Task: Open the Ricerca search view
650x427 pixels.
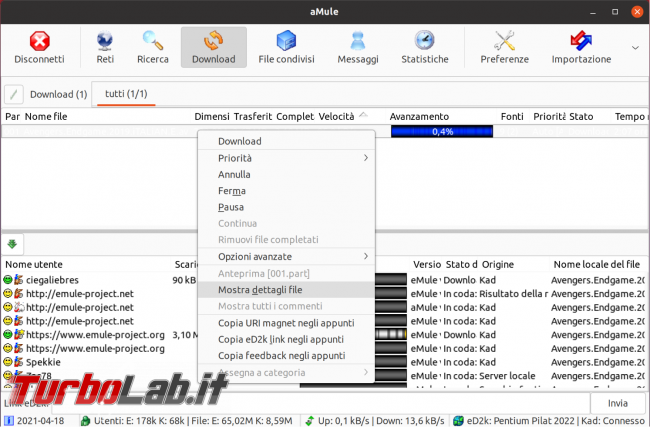Action: pos(153,47)
